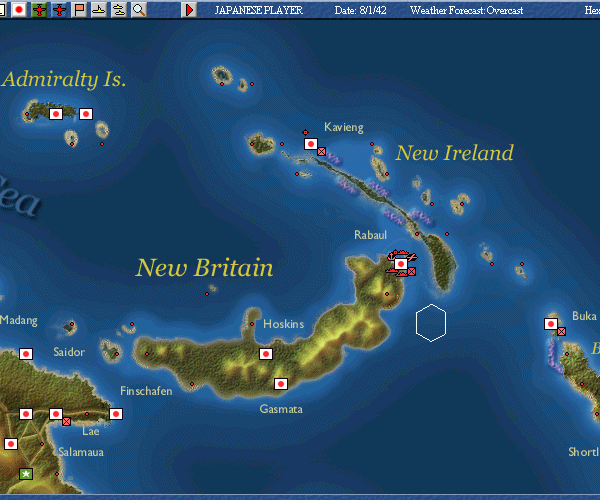
Task: Select the western Admiralty Islands Japanese flag
Action: 56,114
